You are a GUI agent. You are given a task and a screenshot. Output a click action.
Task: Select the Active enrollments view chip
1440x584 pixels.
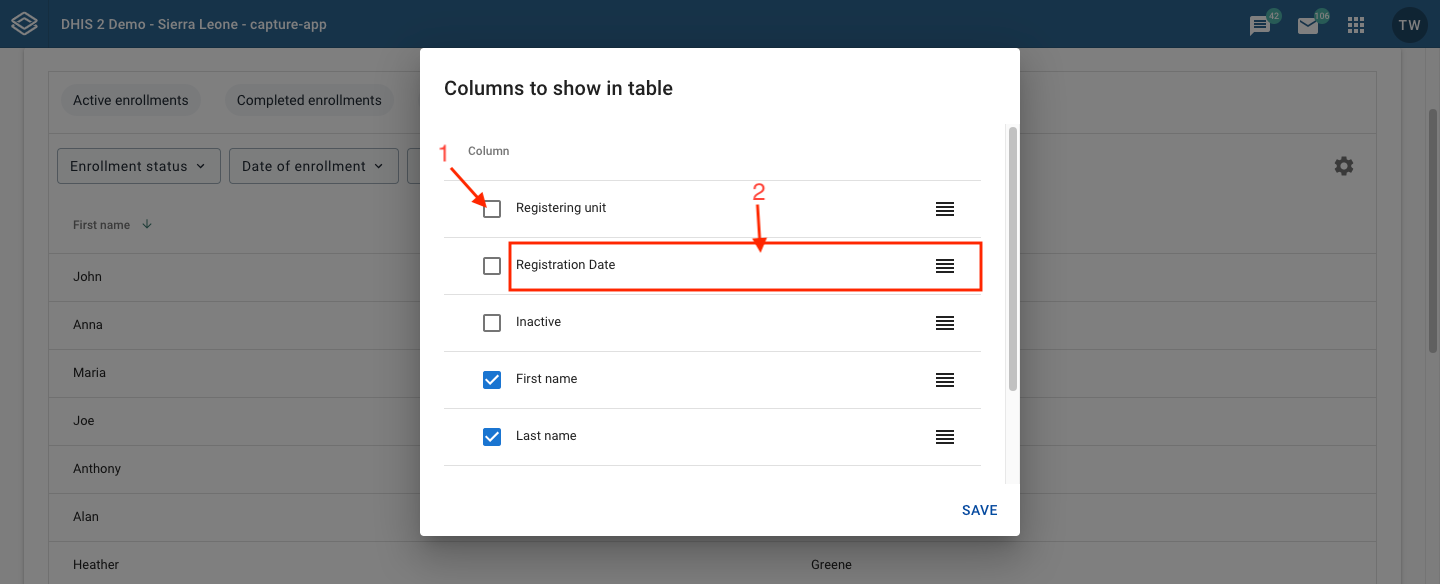click(131, 100)
